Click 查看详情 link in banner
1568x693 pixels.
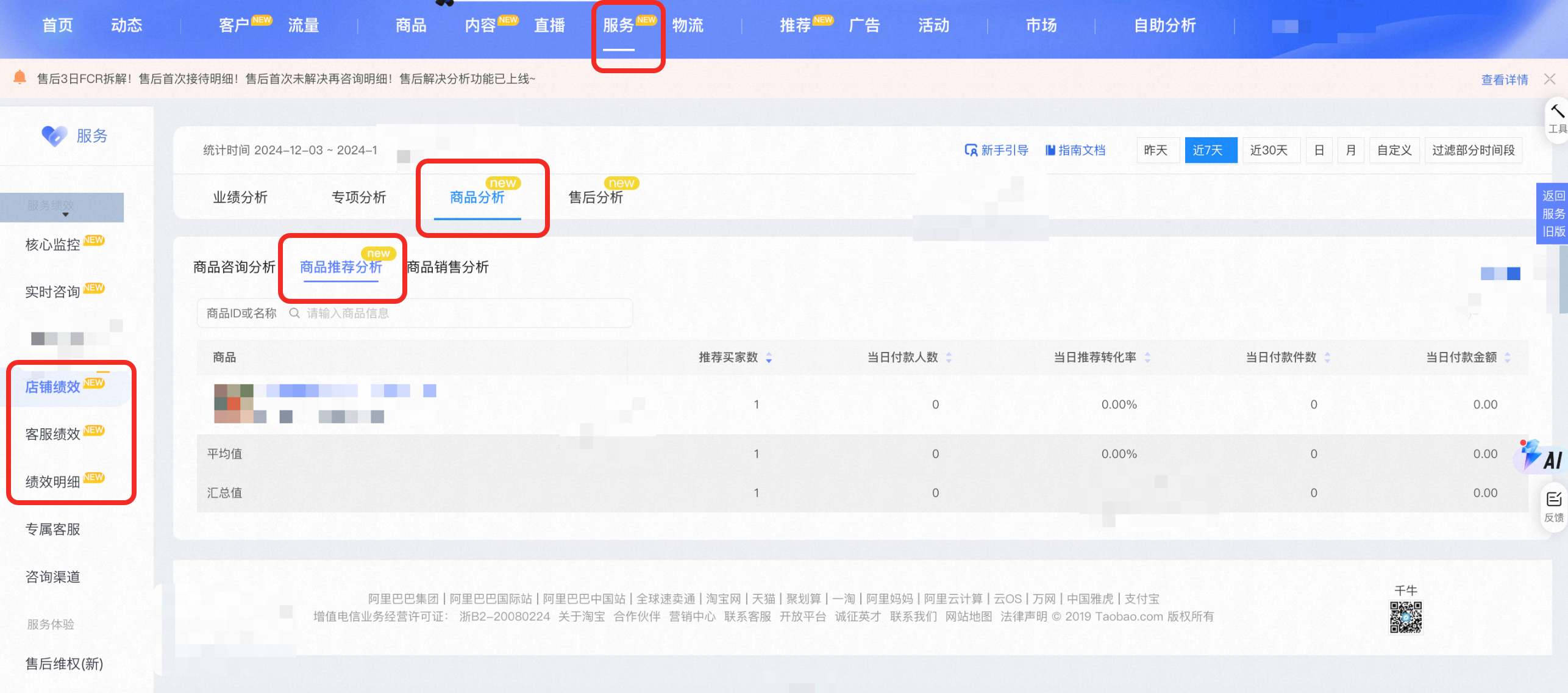(1505, 79)
